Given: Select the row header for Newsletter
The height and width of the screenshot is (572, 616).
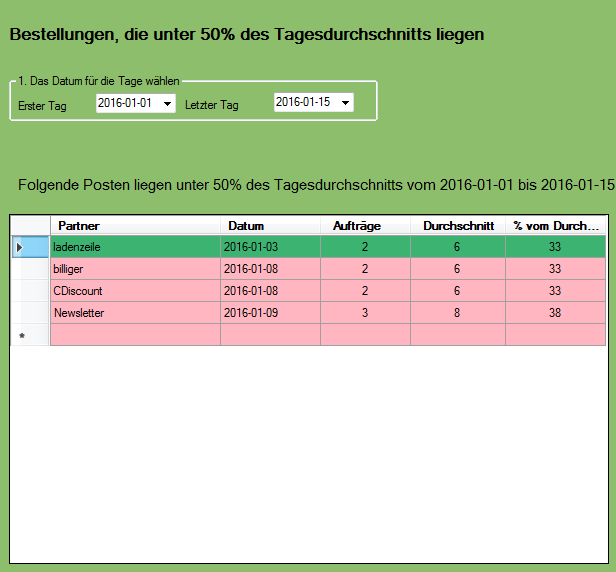Looking at the screenshot, I should coord(30,313).
